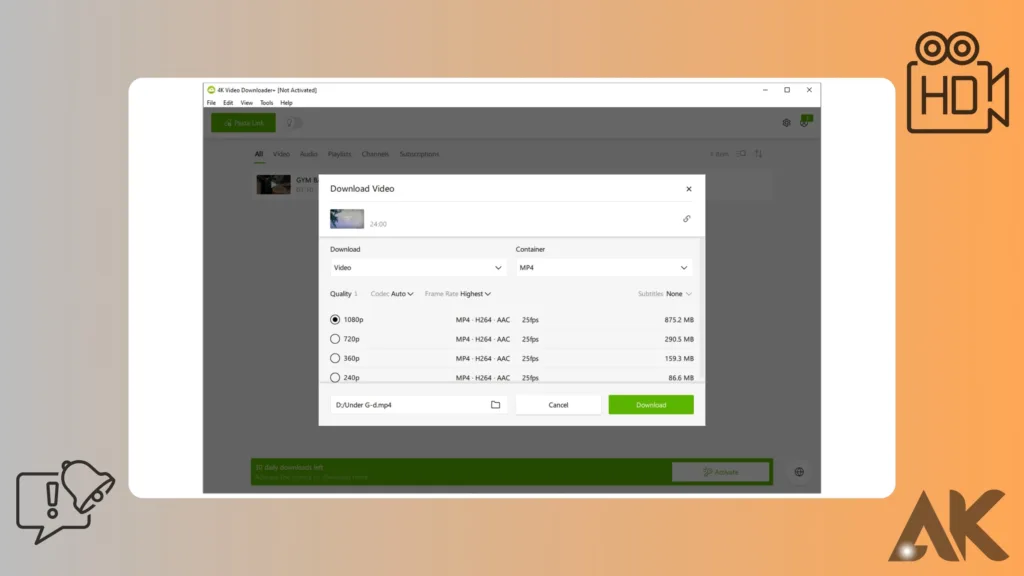This screenshot has height=576, width=1024.
Task: Switch to the Audio tab
Action: (x=308, y=154)
